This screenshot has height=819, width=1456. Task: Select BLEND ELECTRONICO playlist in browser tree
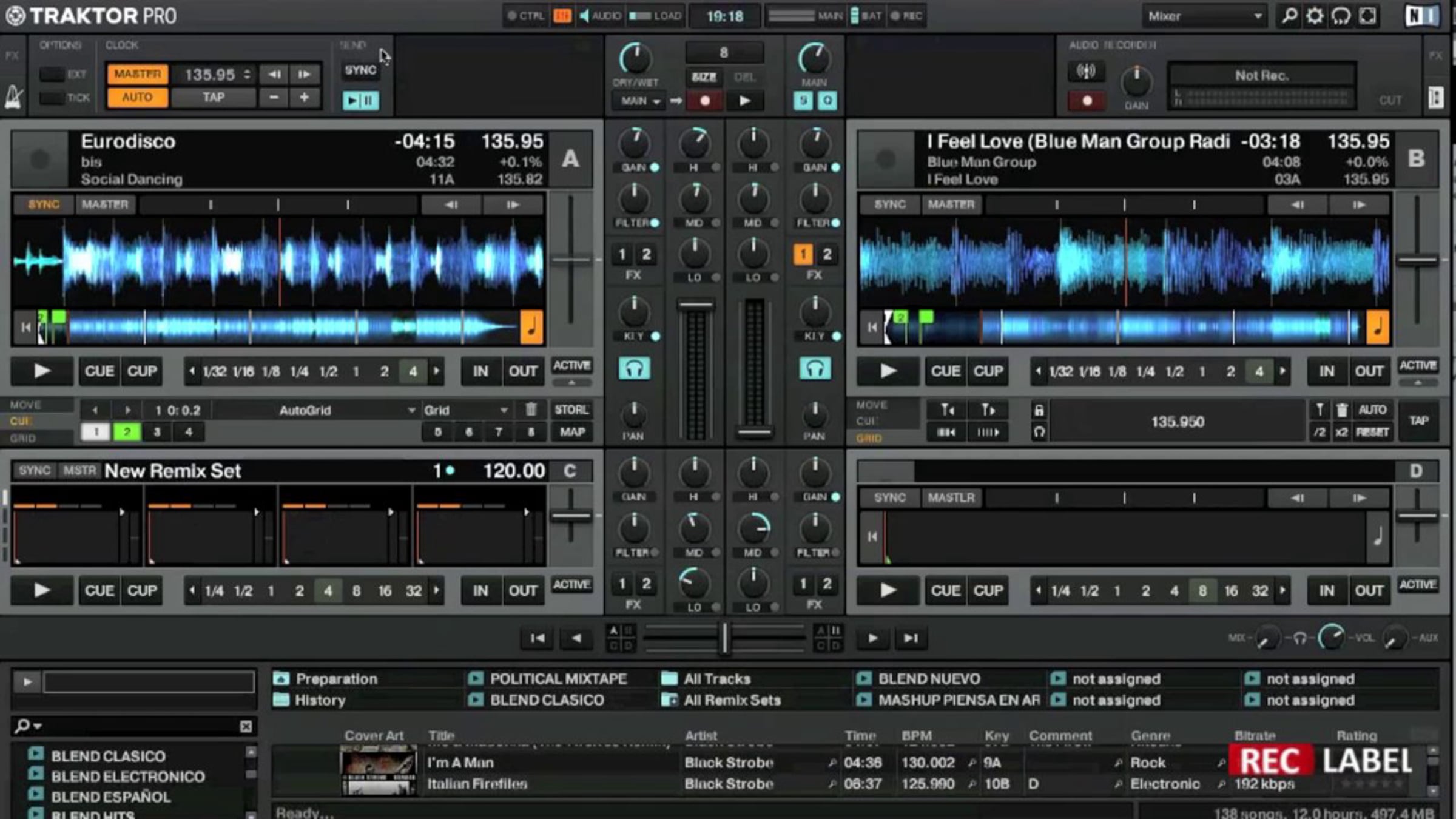(127, 777)
